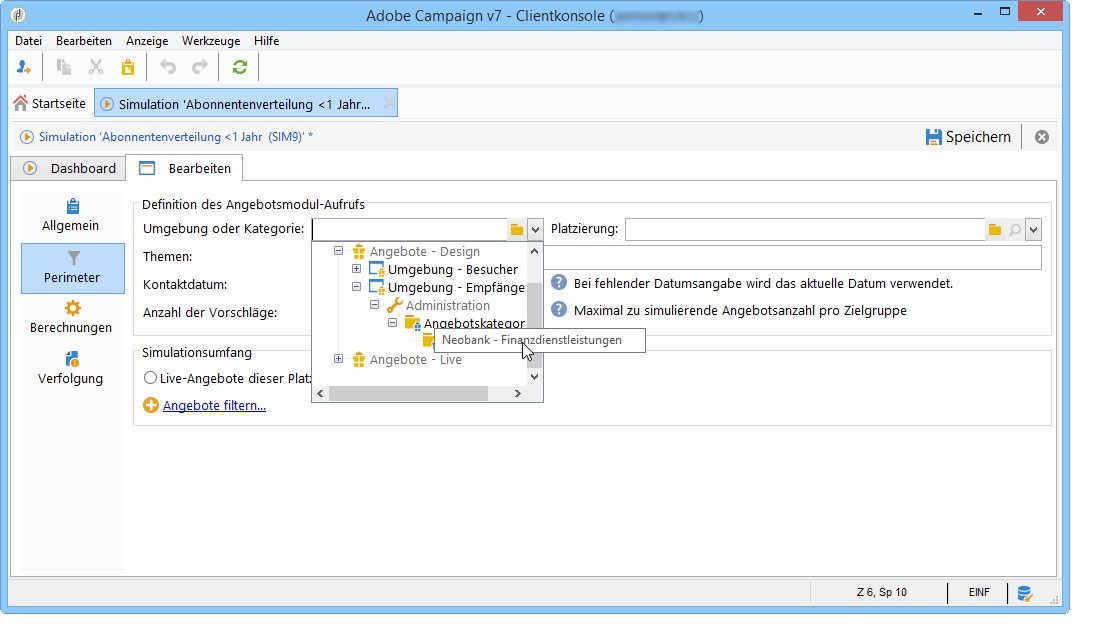
Task: Click folder icon next to Umgebung field
Action: point(517,229)
